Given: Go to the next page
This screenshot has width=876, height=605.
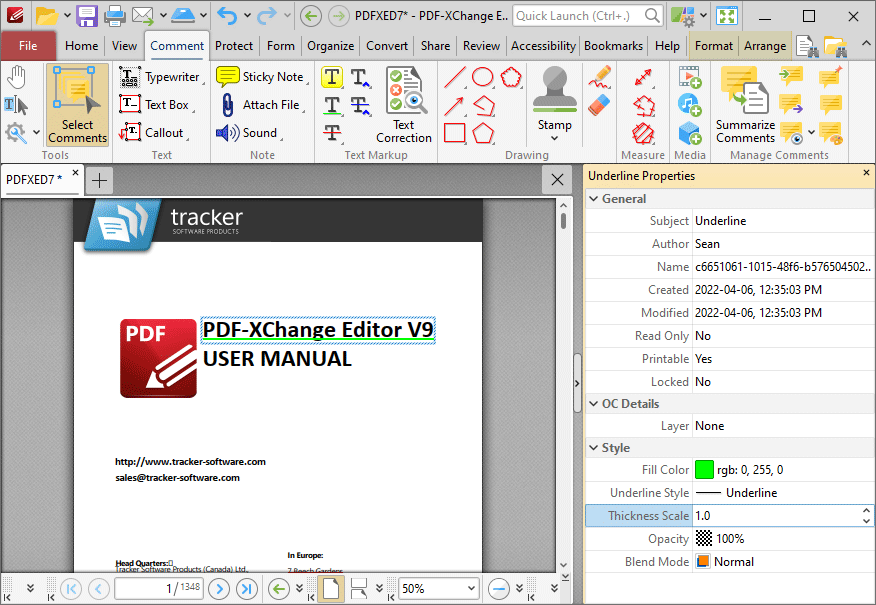Looking at the screenshot, I should pyautogui.click(x=219, y=588).
